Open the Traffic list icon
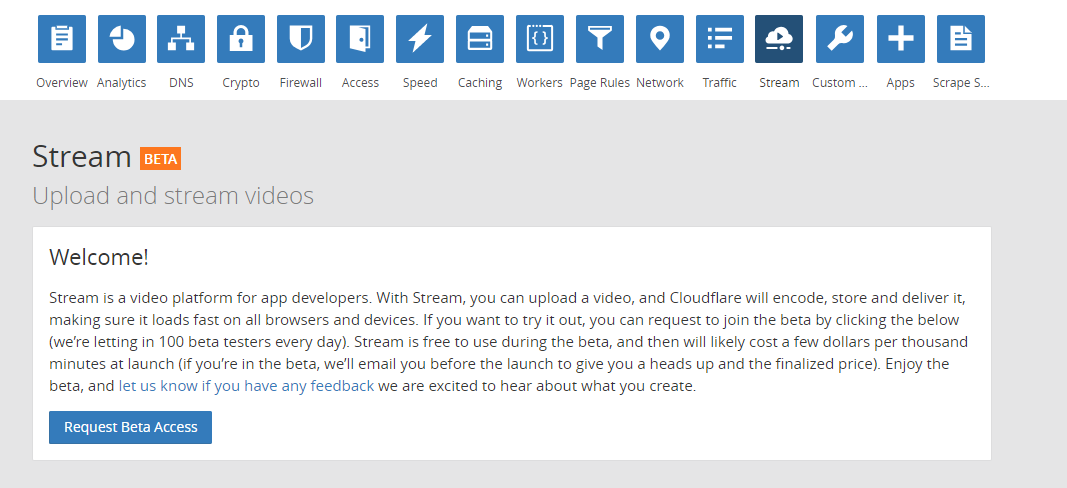Viewport: 1067px width, 488px height. 719,39
